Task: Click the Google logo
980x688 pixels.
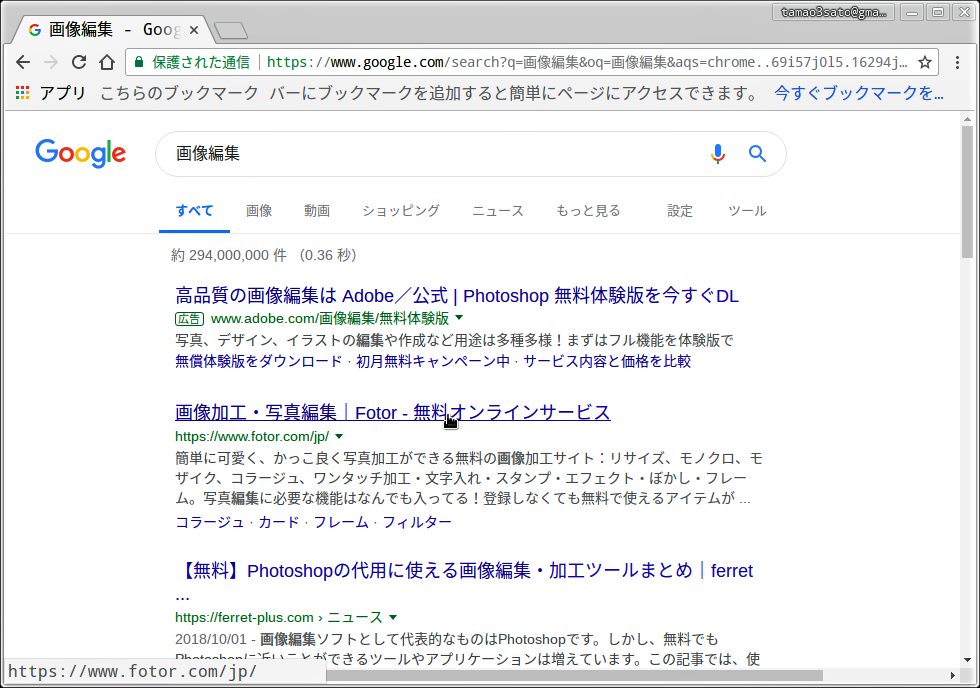Action: (81, 154)
